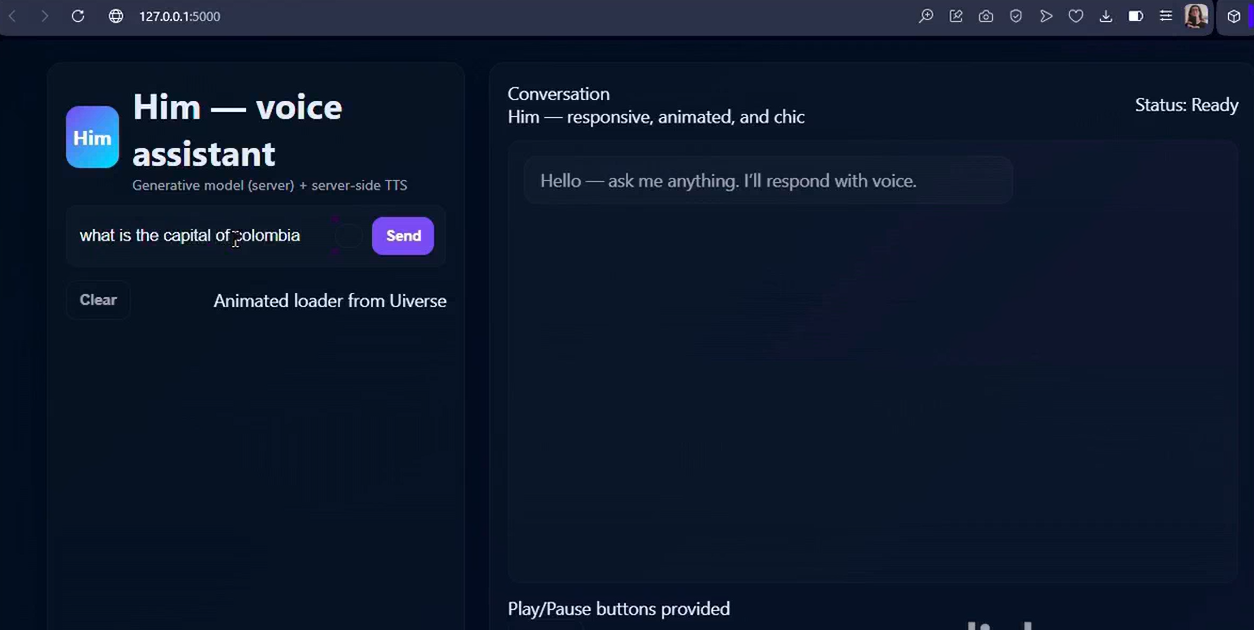Capture page with the camera icon
Viewport: 1254px width, 630px height.
pyautogui.click(x=986, y=16)
